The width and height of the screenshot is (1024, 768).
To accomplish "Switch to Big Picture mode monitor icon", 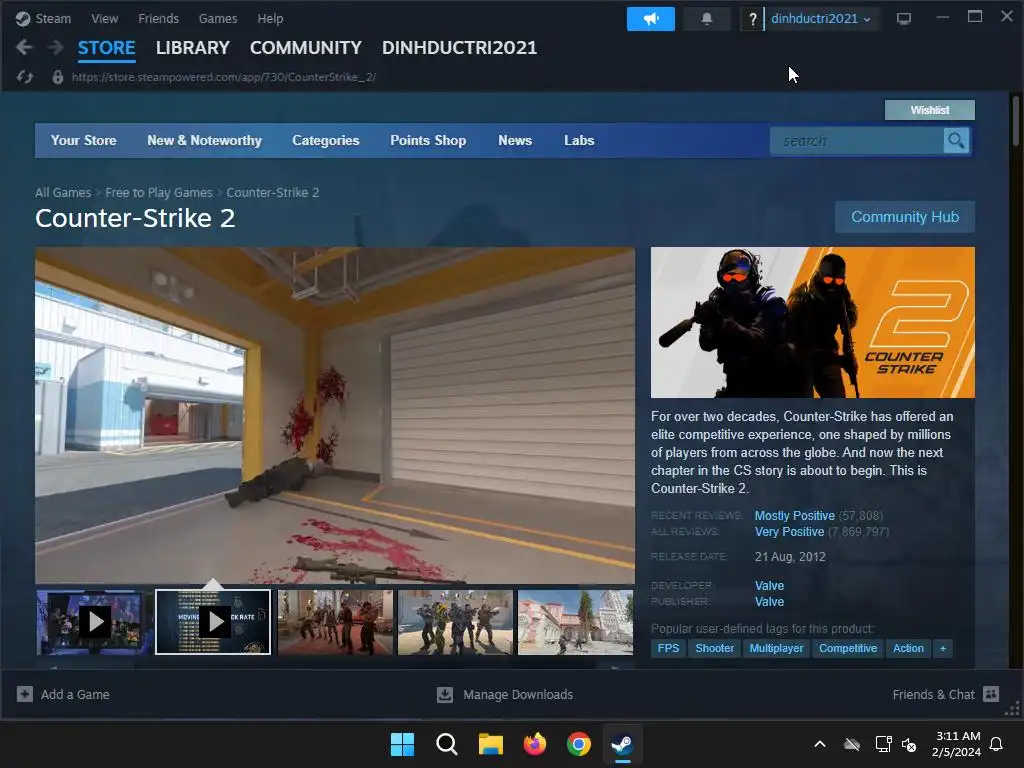I will point(903,19).
